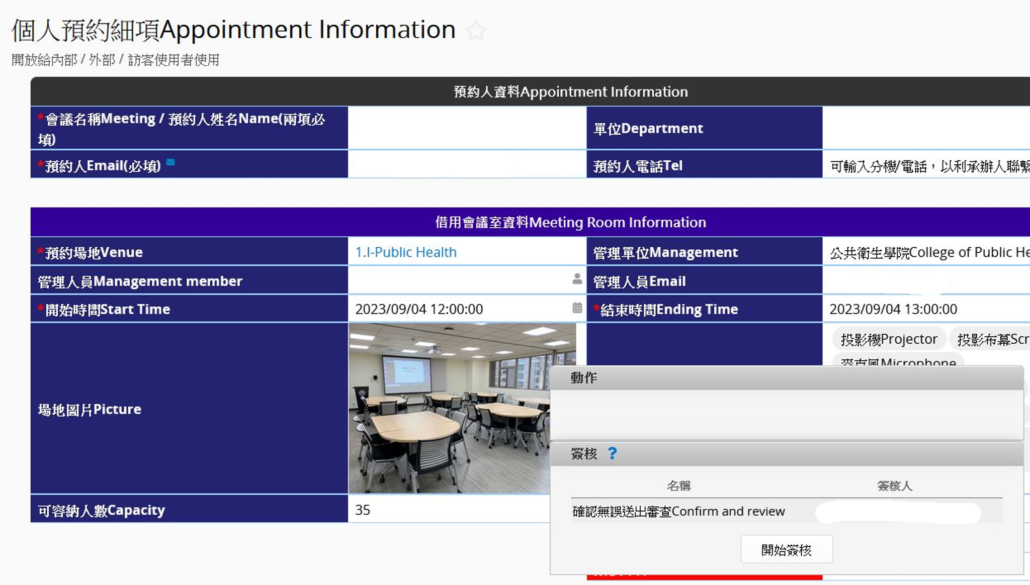Click the 預約人電話Tel label
This screenshot has height=585, width=1030.
pyautogui.click(x=638, y=165)
